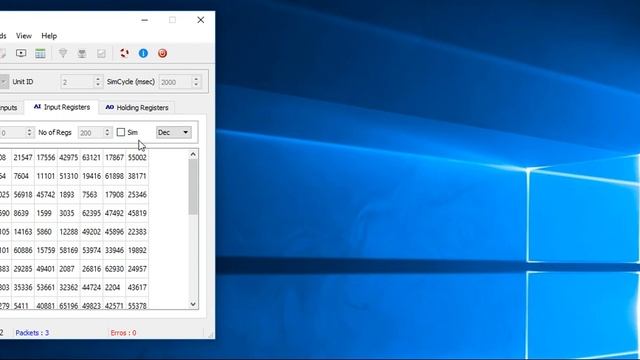This screenshot has width=640, height=360.
Task: Click the register table scrollbar down arrow
Action: (x=193, y=304)
